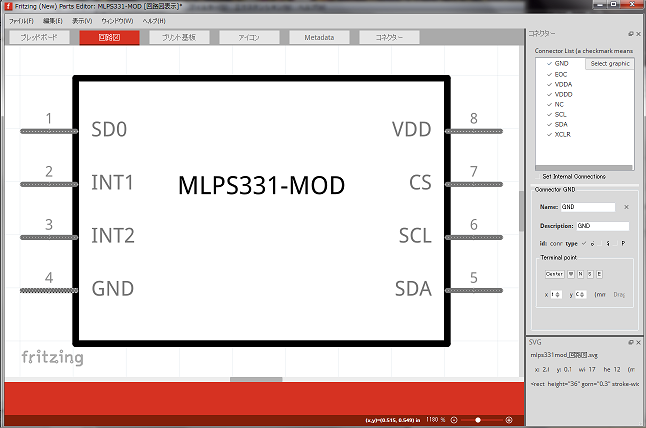Click the Drag terminal point label

tap(619, 295)
